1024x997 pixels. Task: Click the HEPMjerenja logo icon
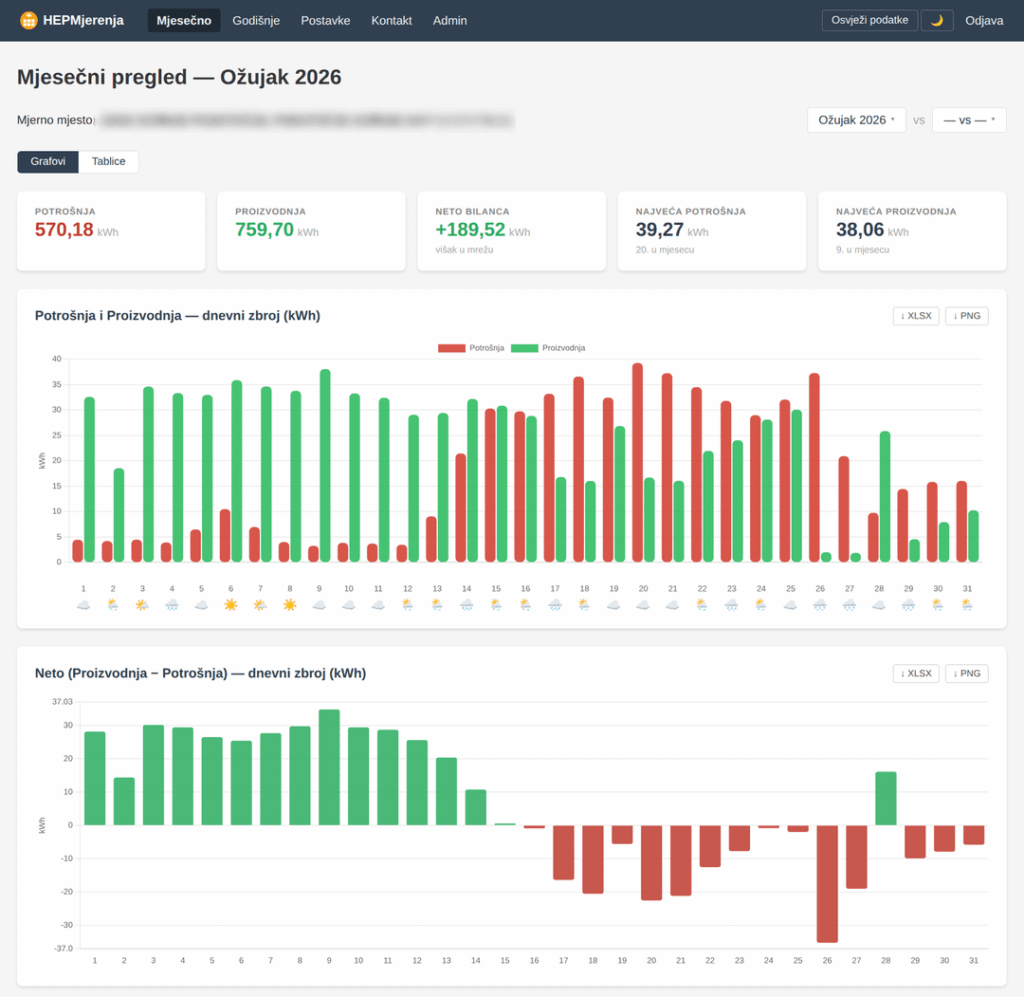(27, 19)
